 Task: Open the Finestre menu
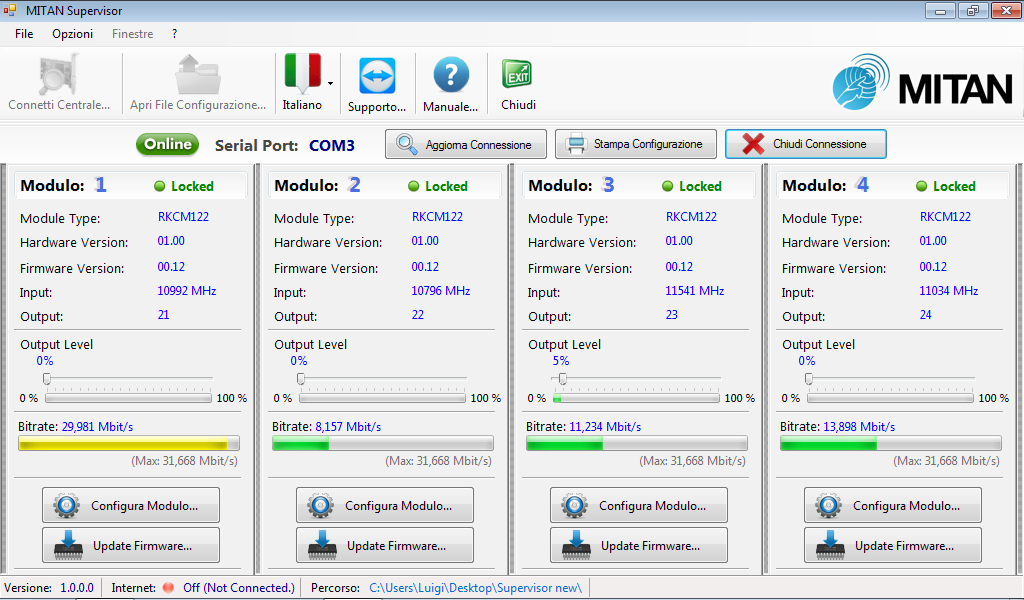[133, 34]
